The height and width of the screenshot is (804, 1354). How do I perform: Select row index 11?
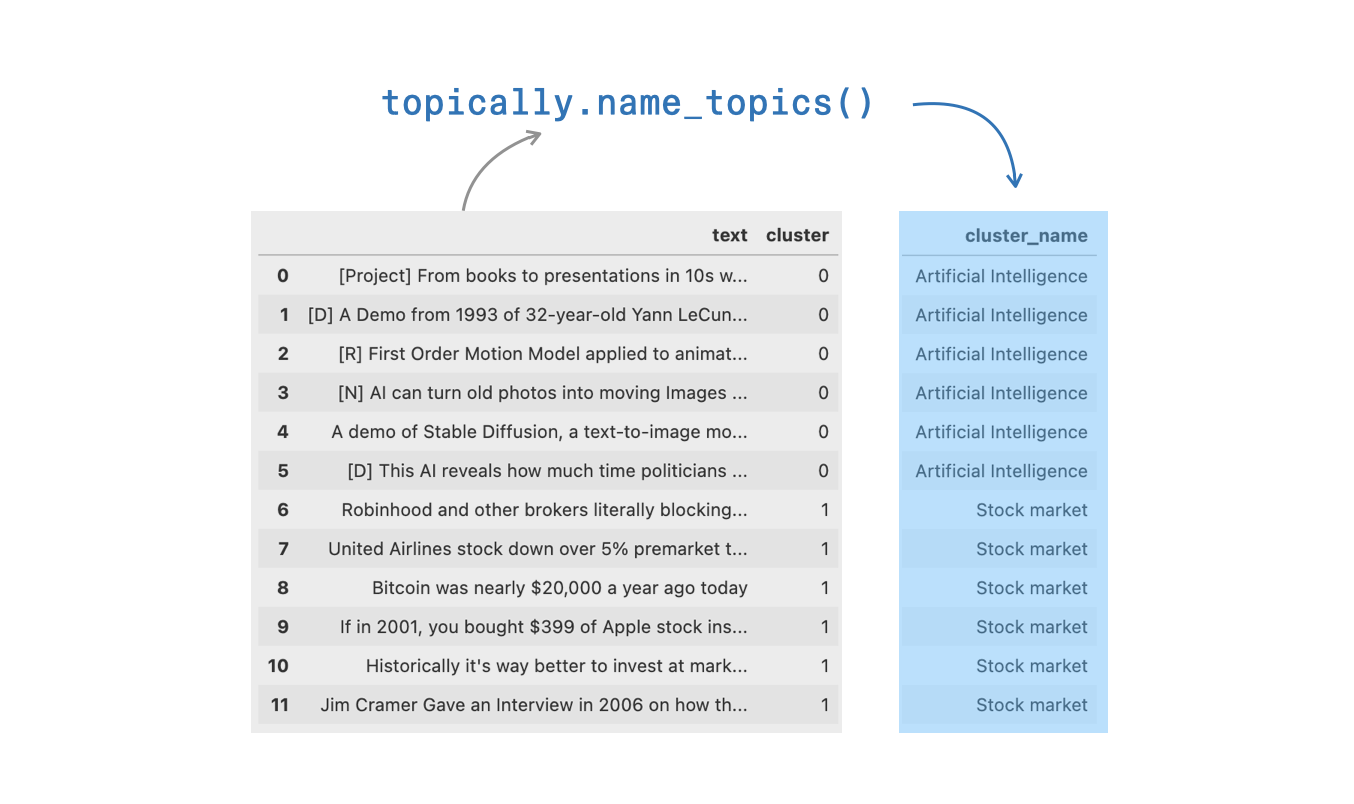coord(280,705)
